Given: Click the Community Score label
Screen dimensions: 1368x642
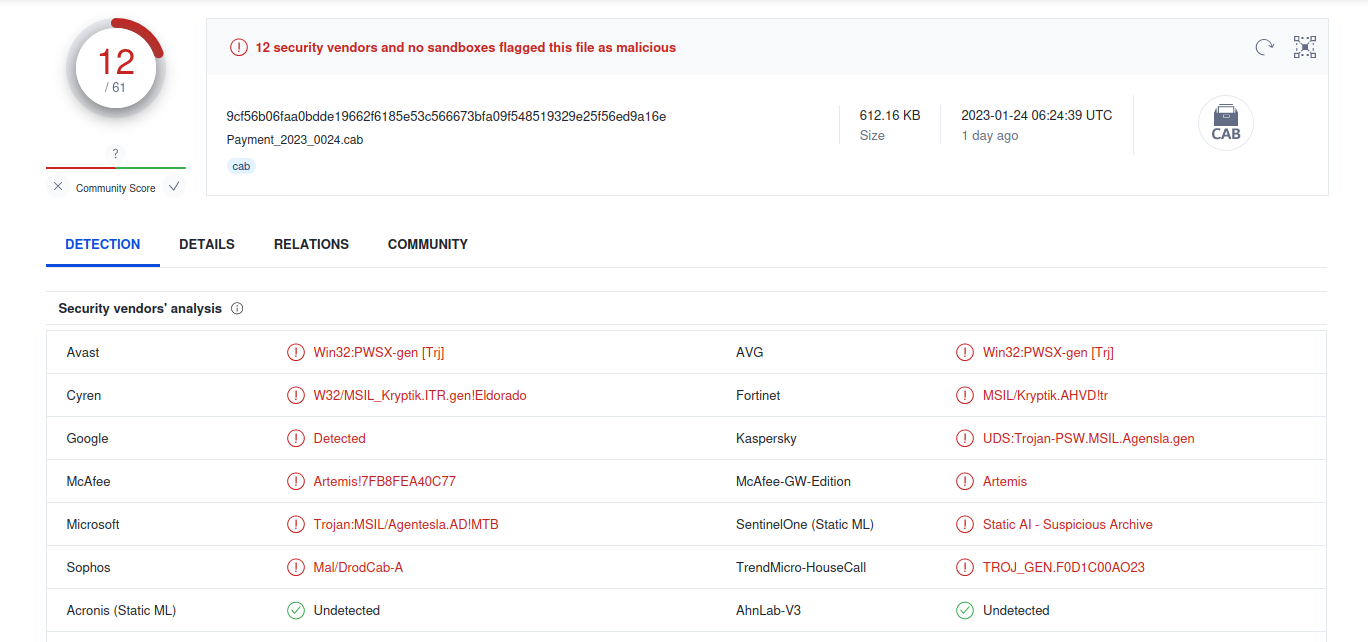Looking at the screenshot, I should 116,188.
